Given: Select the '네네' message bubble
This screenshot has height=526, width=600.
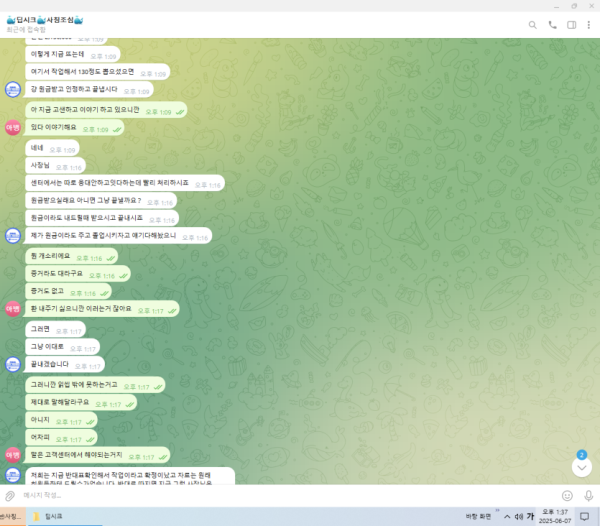Looking at the screenshot, I should (x=52, y=148).
